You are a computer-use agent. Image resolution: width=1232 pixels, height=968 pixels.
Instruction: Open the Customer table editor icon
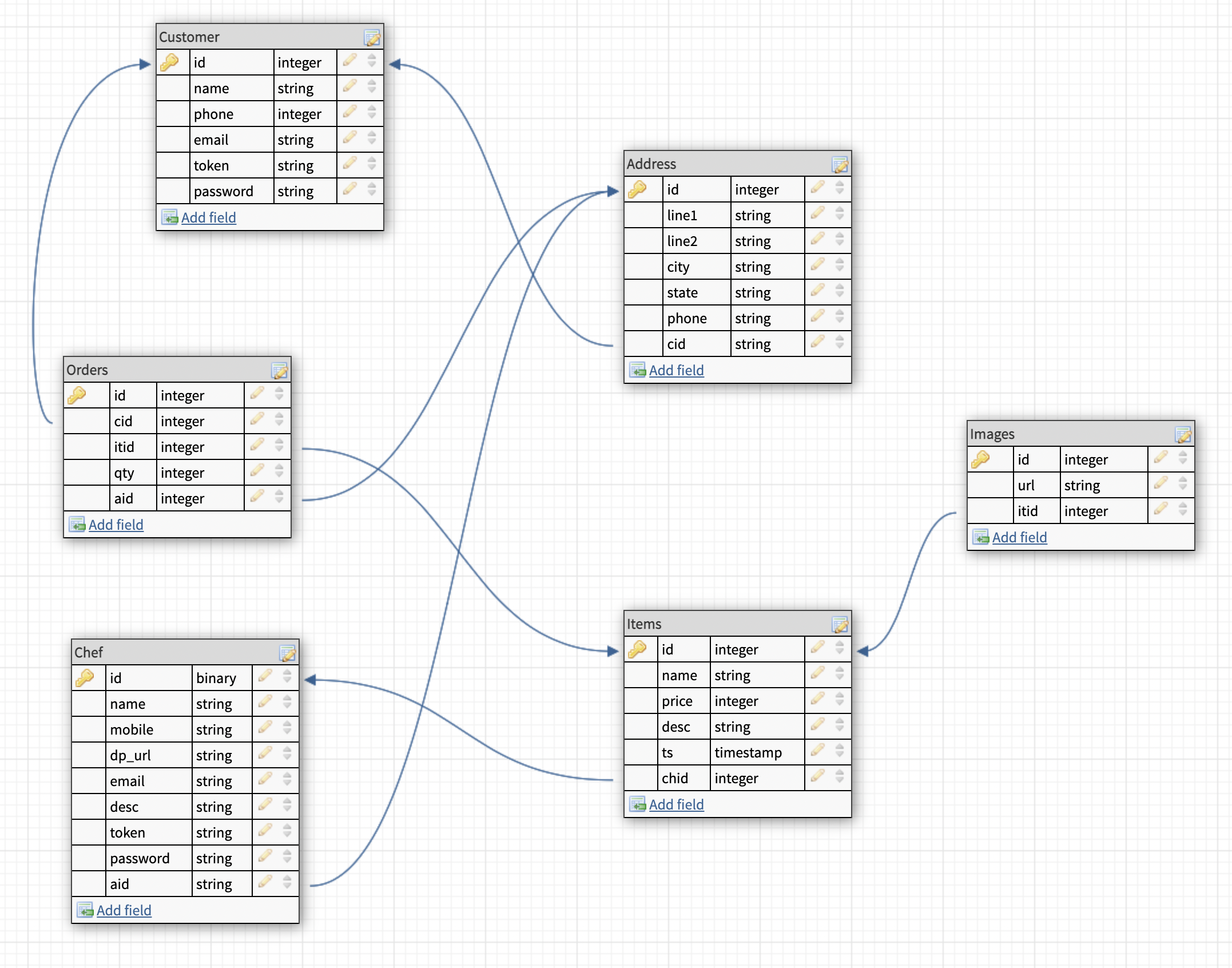point(373,38)
